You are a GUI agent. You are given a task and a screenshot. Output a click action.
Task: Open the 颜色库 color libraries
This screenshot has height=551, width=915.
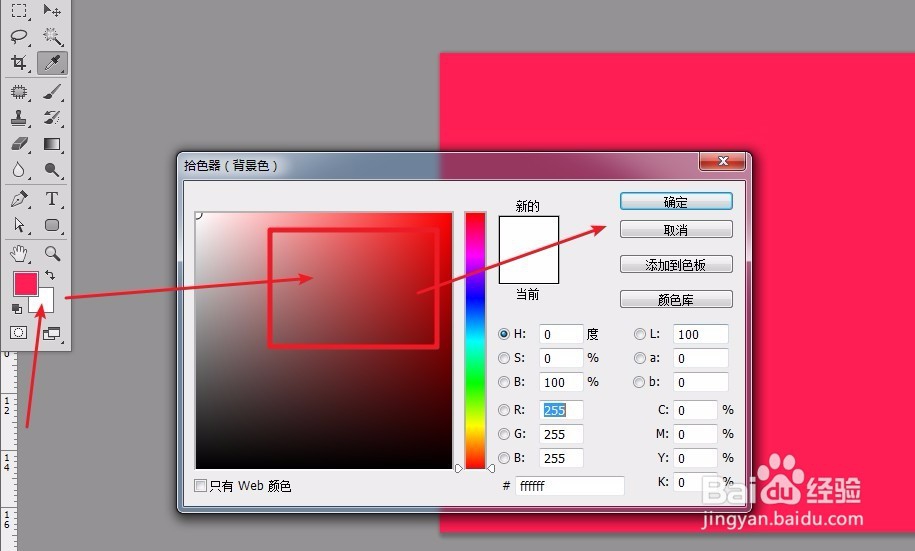[x=676, y=299]
